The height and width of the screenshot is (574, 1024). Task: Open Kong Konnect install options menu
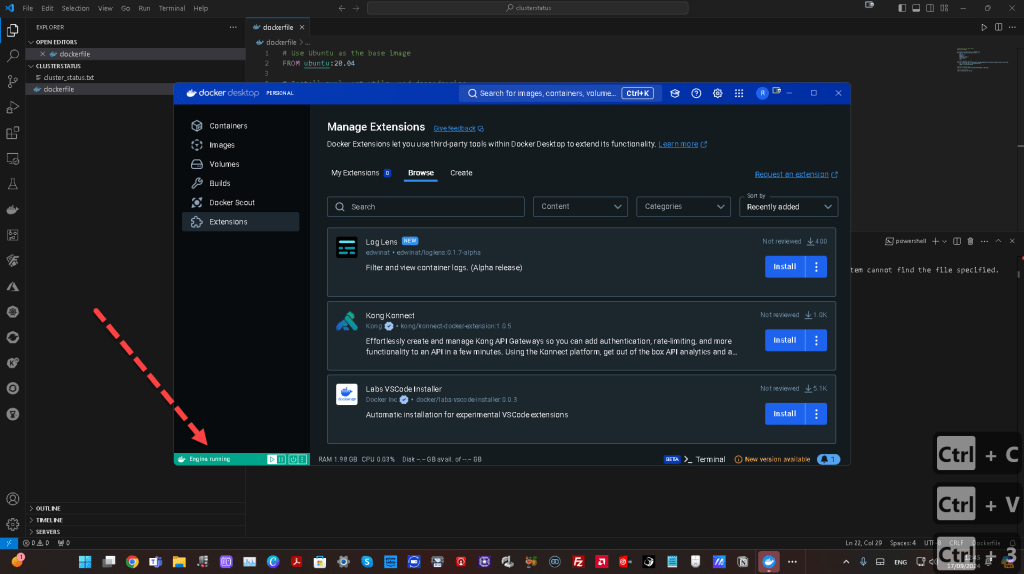[x=816, y=340]
